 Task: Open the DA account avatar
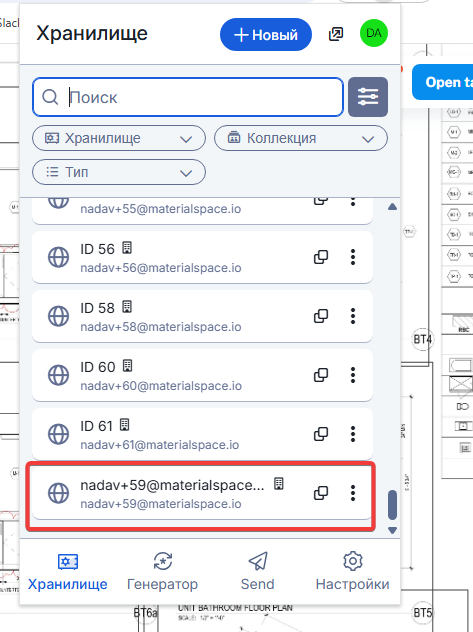[373, 33]
